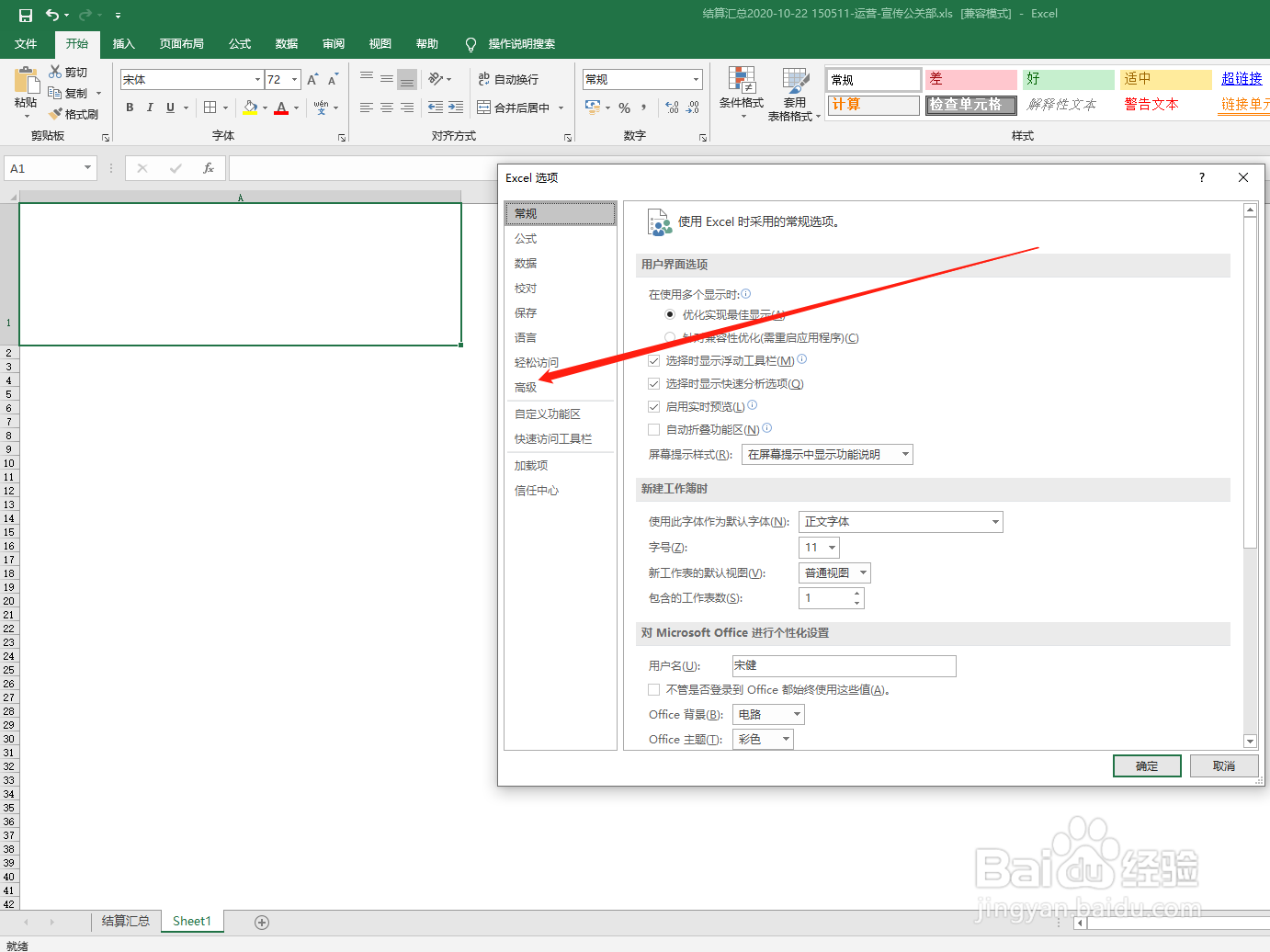Click the 确定 button

1147,766
